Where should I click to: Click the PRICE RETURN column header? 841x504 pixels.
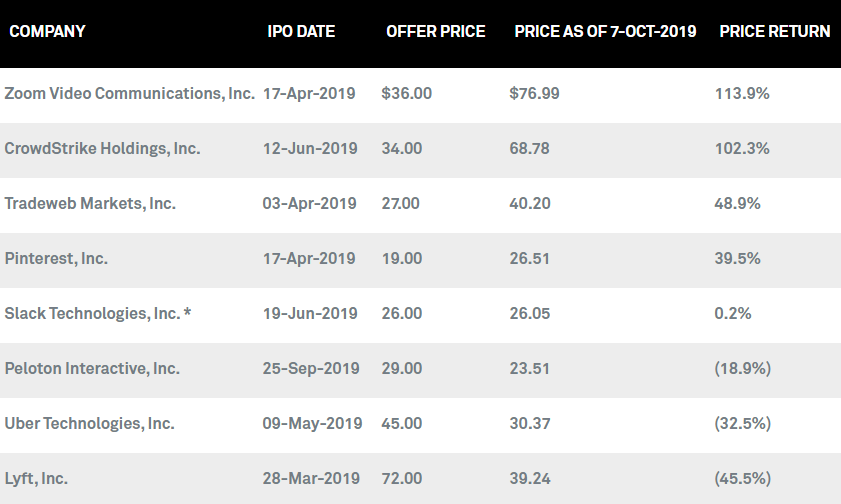pos(774,32)
